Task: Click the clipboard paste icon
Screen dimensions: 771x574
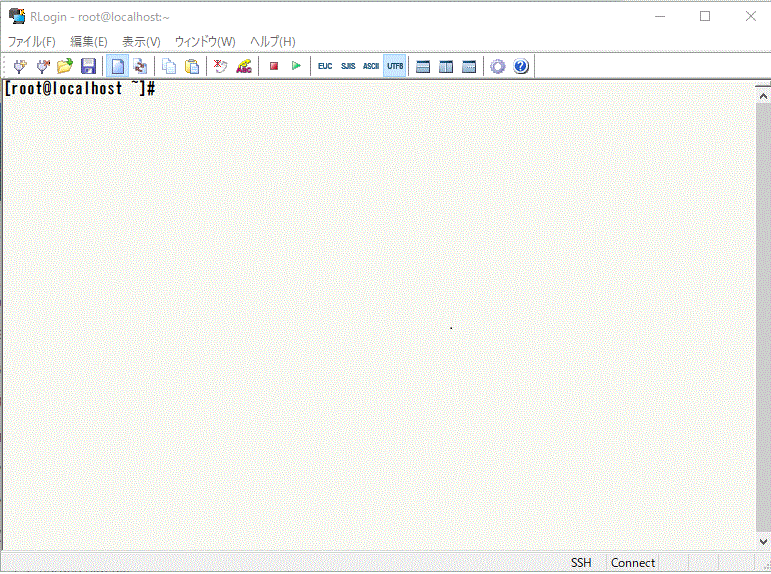Action: pyautogui.click(x=192, y=66)
